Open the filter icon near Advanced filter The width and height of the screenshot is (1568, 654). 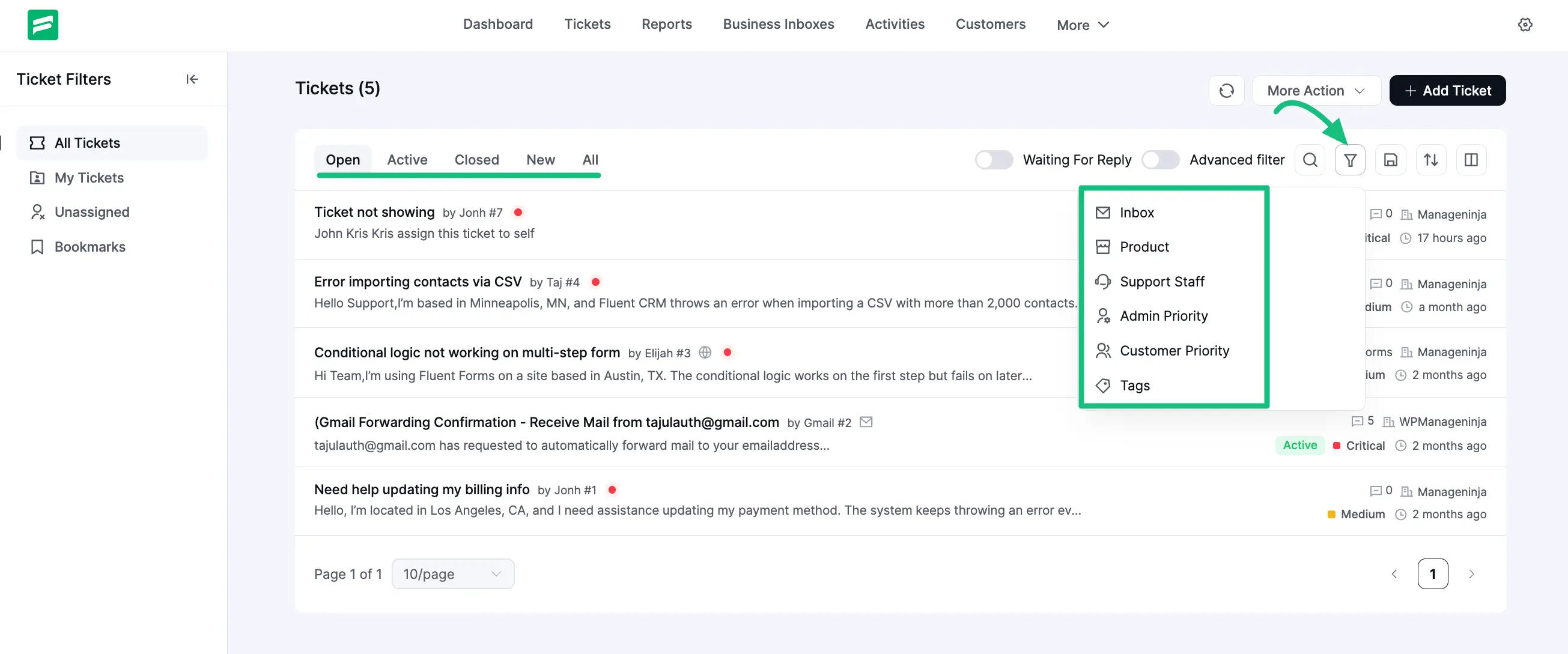[x=1350, y=159]
